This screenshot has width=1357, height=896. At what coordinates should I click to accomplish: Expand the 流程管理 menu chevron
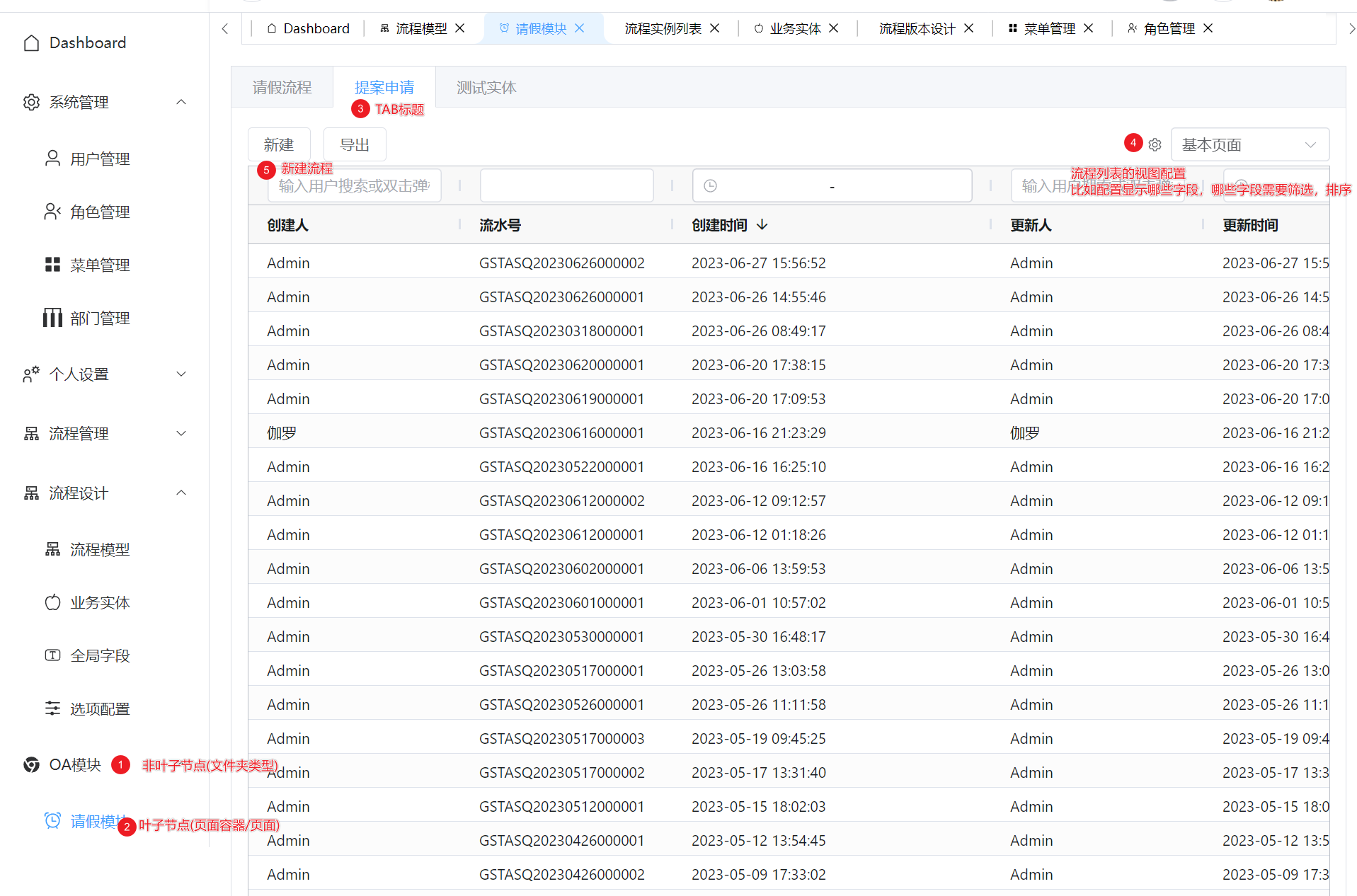181,434
